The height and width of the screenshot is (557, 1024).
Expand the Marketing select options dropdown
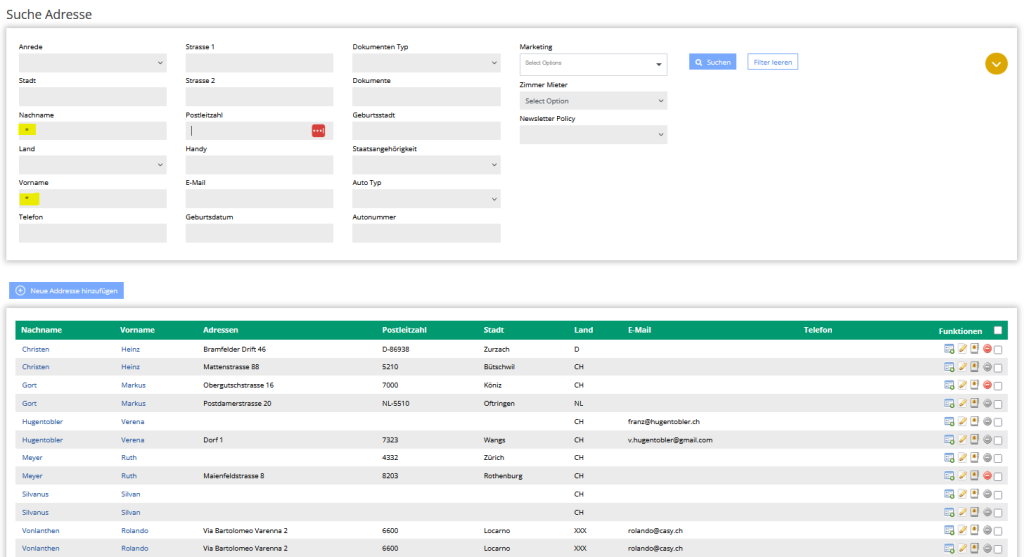pos(593,64)
